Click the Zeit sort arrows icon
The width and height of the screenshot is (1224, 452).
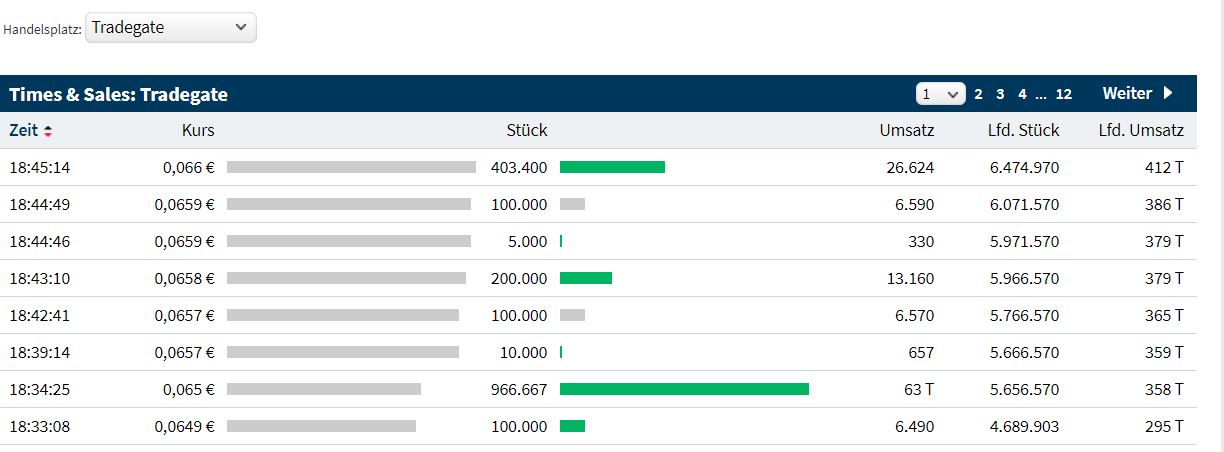click(x=48, y=131)
